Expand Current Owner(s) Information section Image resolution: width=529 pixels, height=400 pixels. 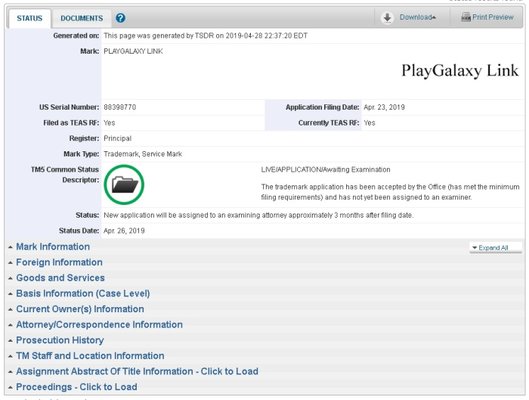point(80,309)
